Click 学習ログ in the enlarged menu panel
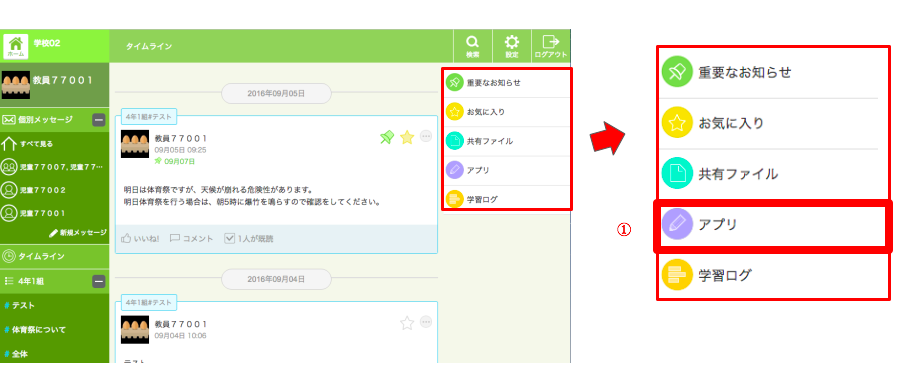The width and height of the screenshot is (907, 366). pyautogui.click(x=773, y=275)
